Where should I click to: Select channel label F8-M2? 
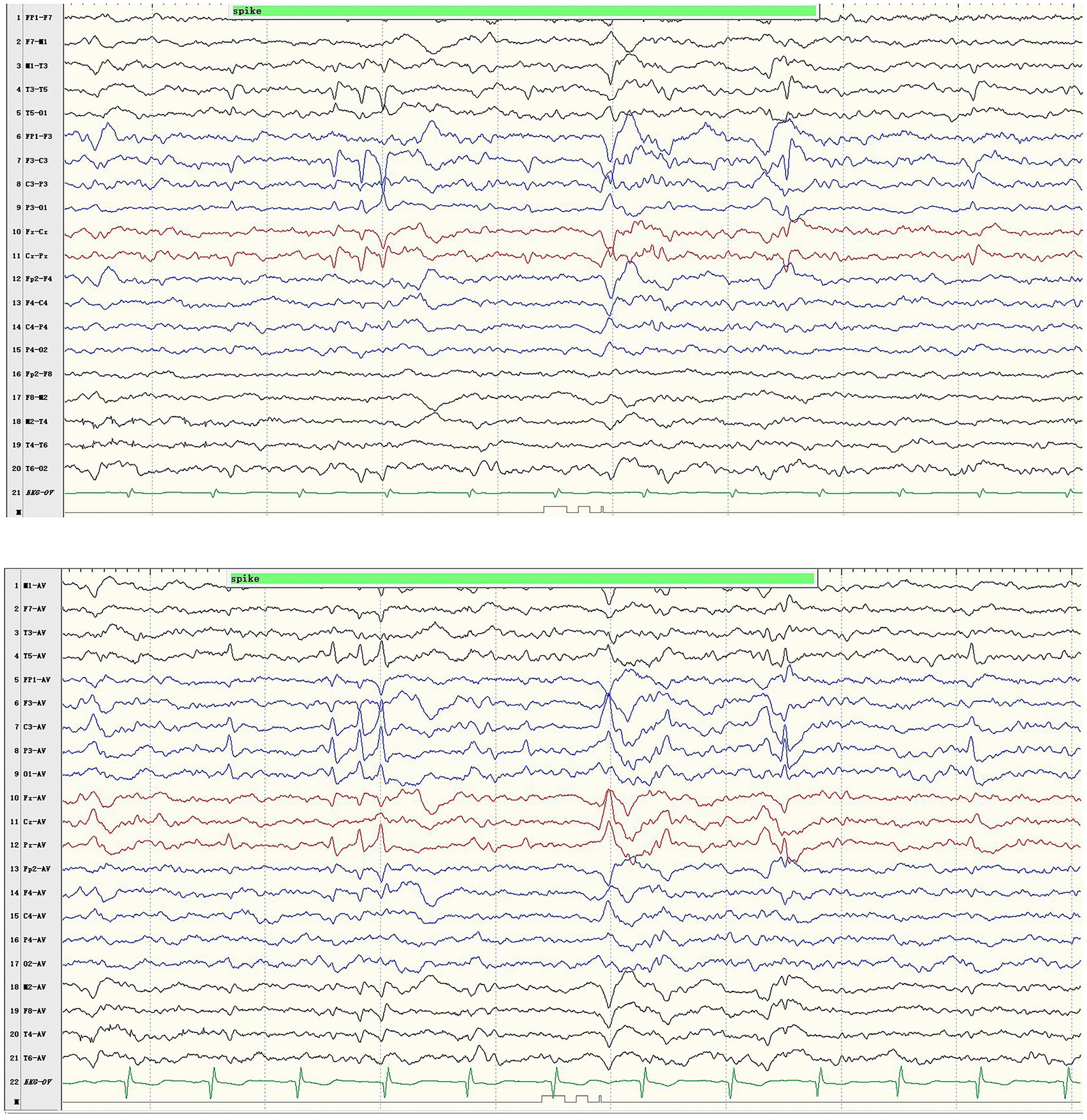[37, 398]
